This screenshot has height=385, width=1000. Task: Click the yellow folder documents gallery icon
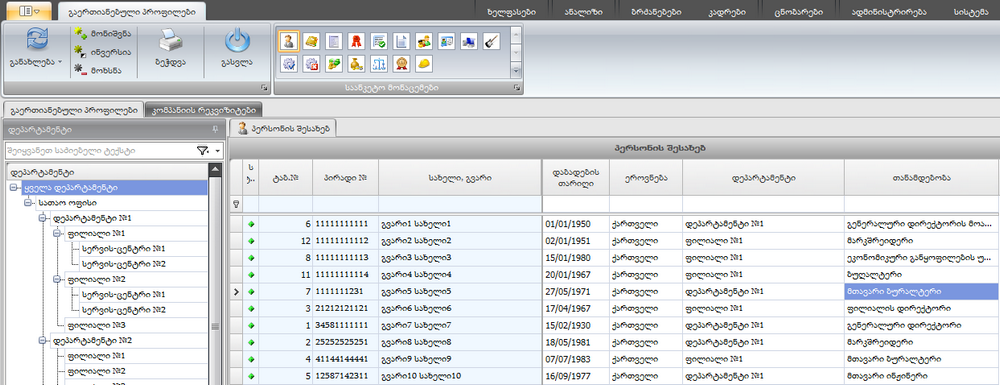(x=311, y=41)
